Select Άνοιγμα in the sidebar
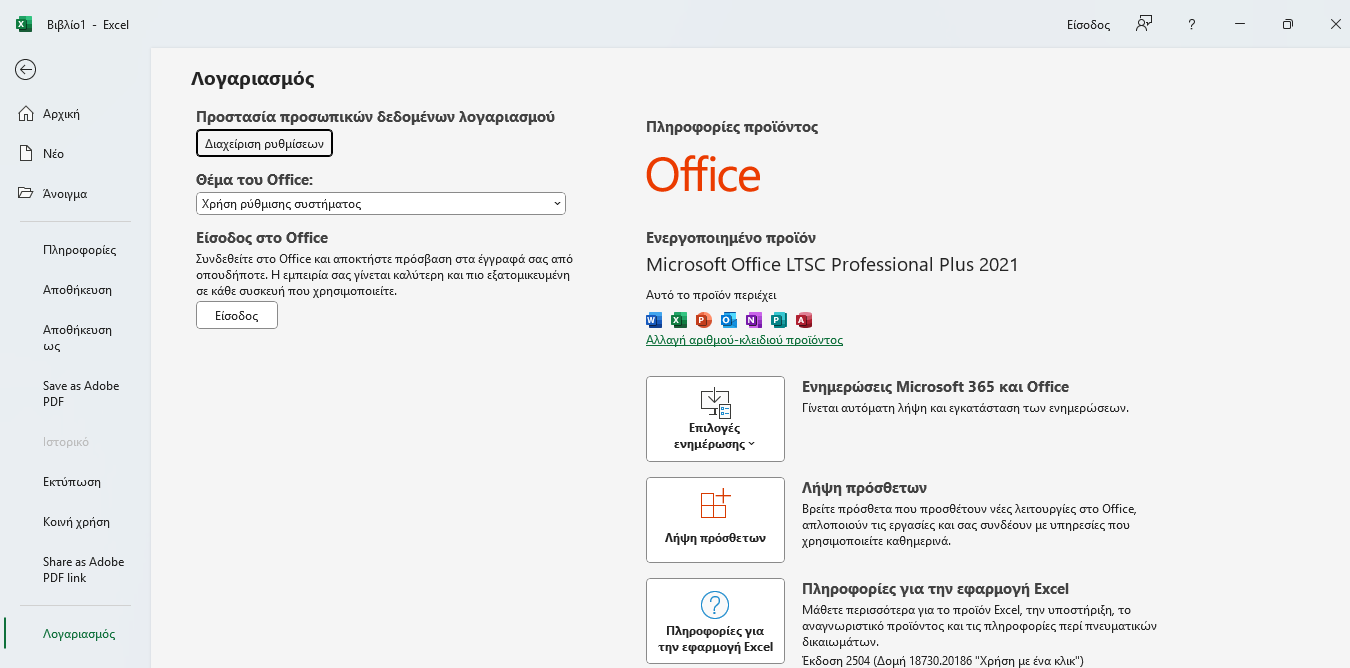The image size is (1350, 668). (75, 193)
